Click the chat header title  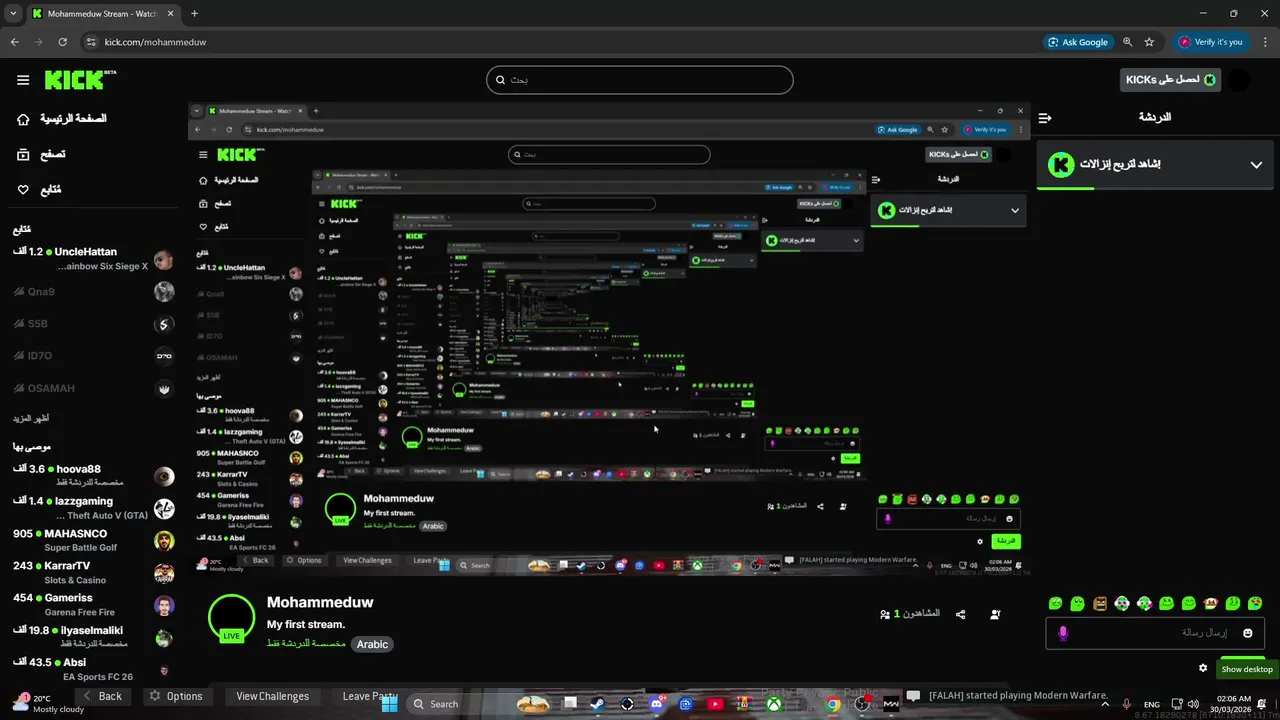[x=1155, y=117]
